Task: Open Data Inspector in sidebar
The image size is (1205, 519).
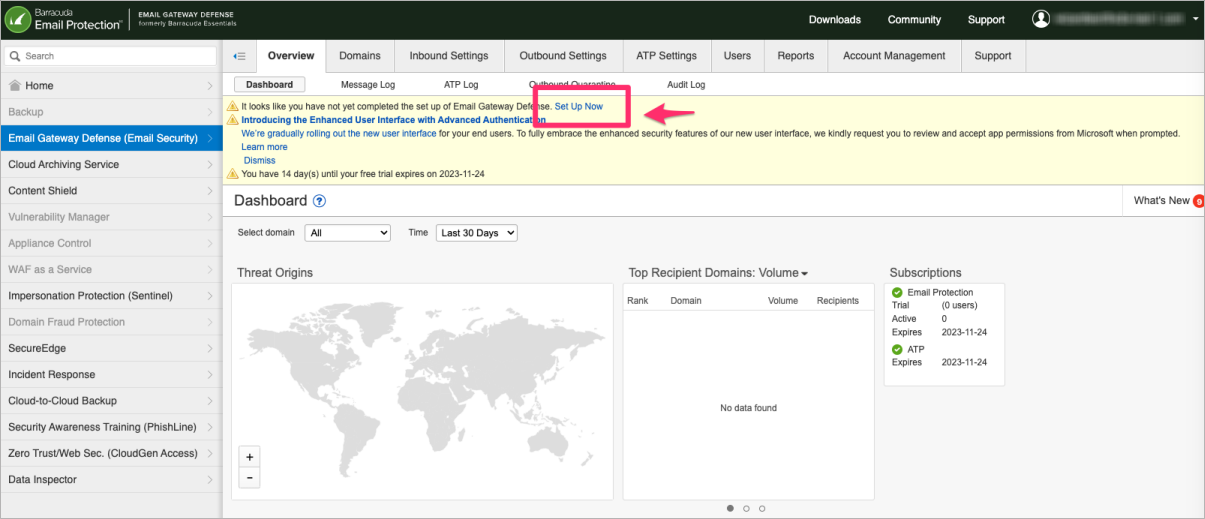Action: pos(111,480)
